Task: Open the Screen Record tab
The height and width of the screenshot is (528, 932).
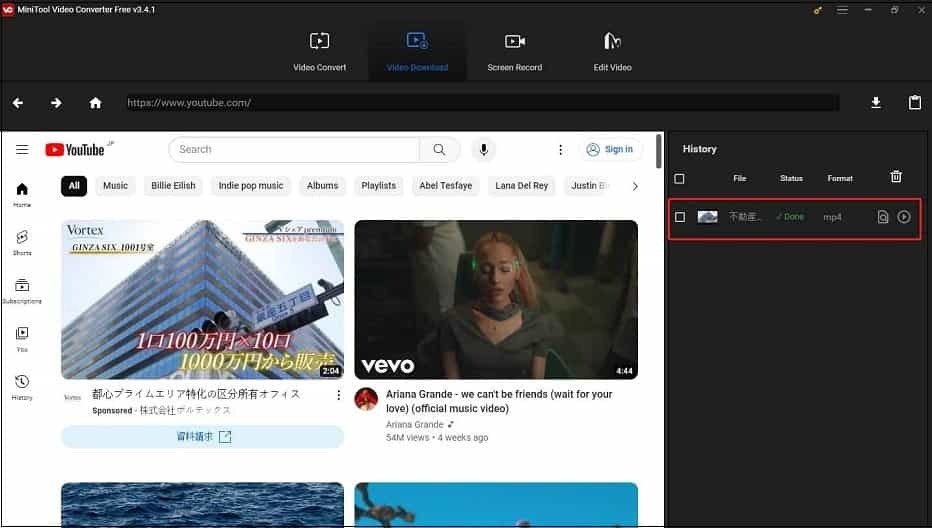Action: 515,51
